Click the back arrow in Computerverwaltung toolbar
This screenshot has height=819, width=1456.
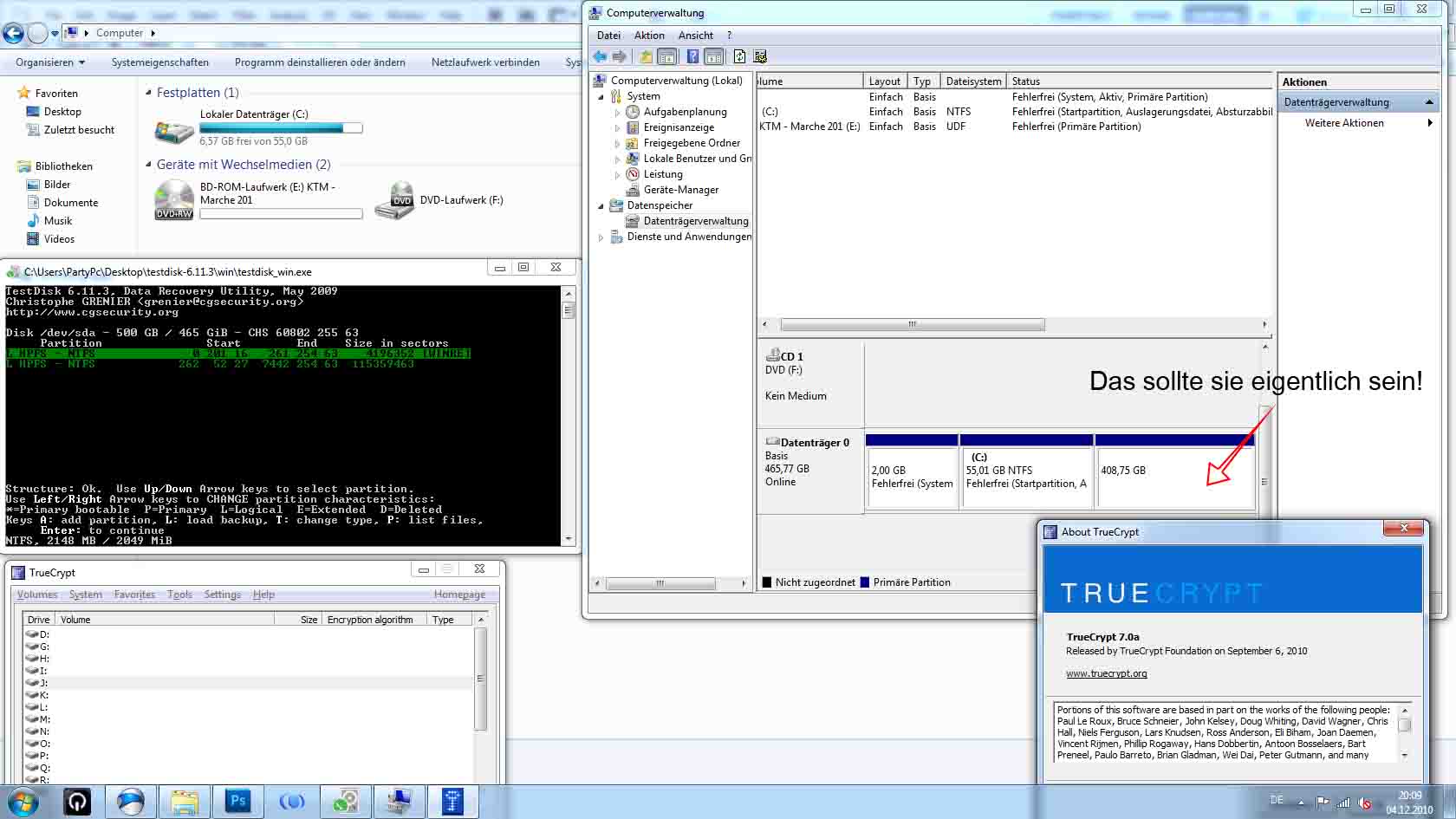coord(600,56)
